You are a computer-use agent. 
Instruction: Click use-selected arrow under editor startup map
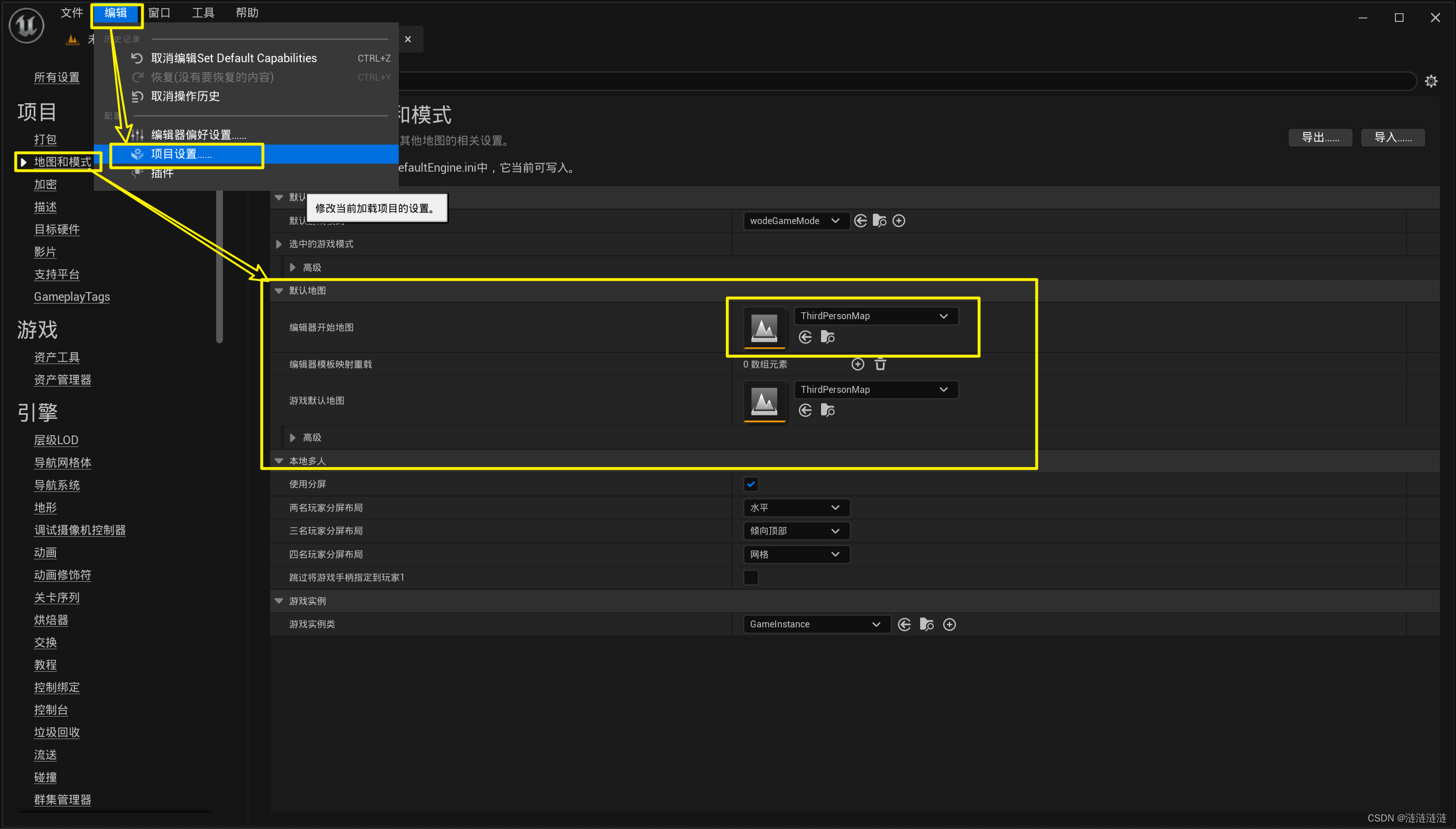coord(805,337)
